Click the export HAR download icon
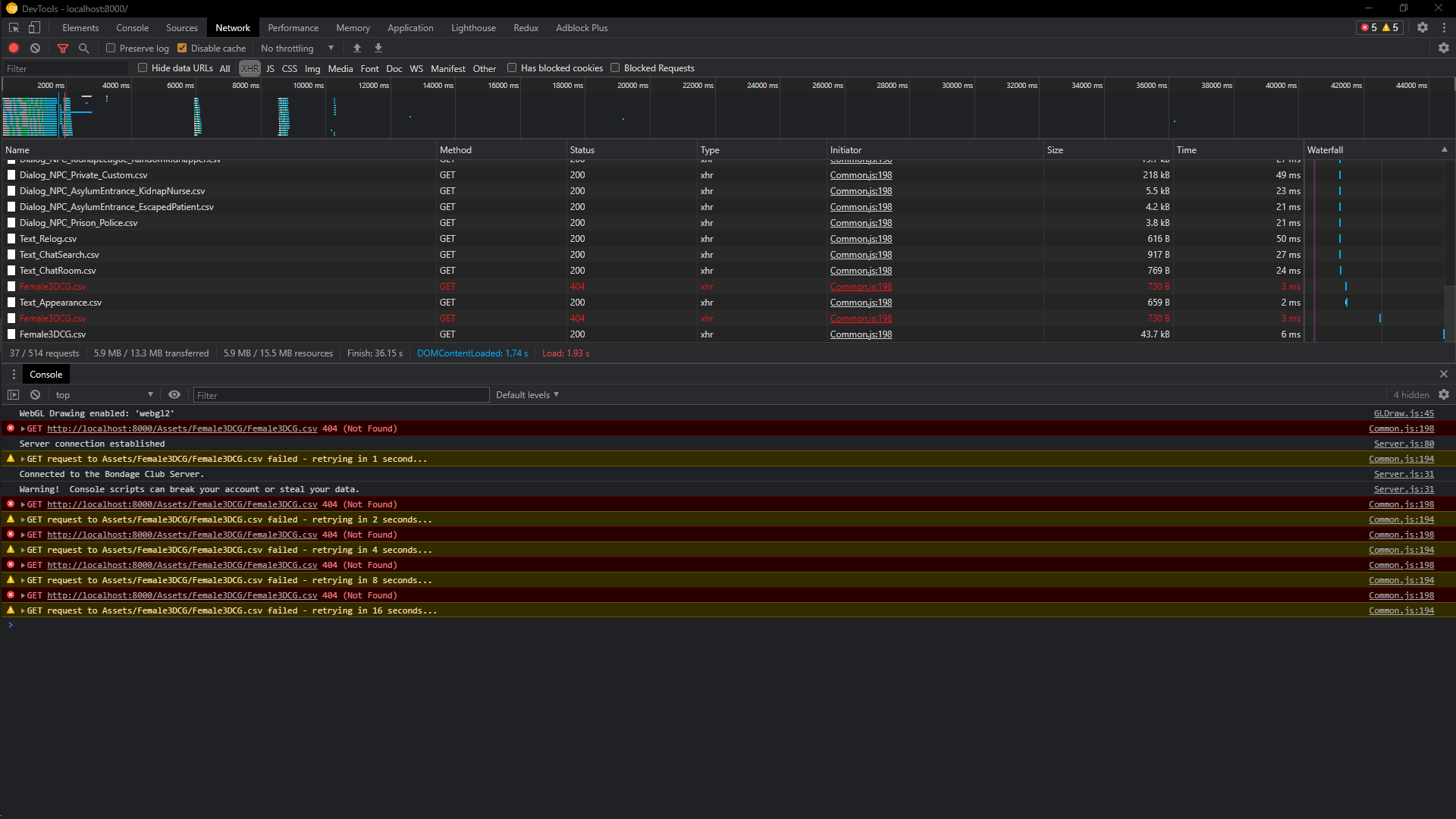The image size is (1456, 819). click(x=378, y=48)
